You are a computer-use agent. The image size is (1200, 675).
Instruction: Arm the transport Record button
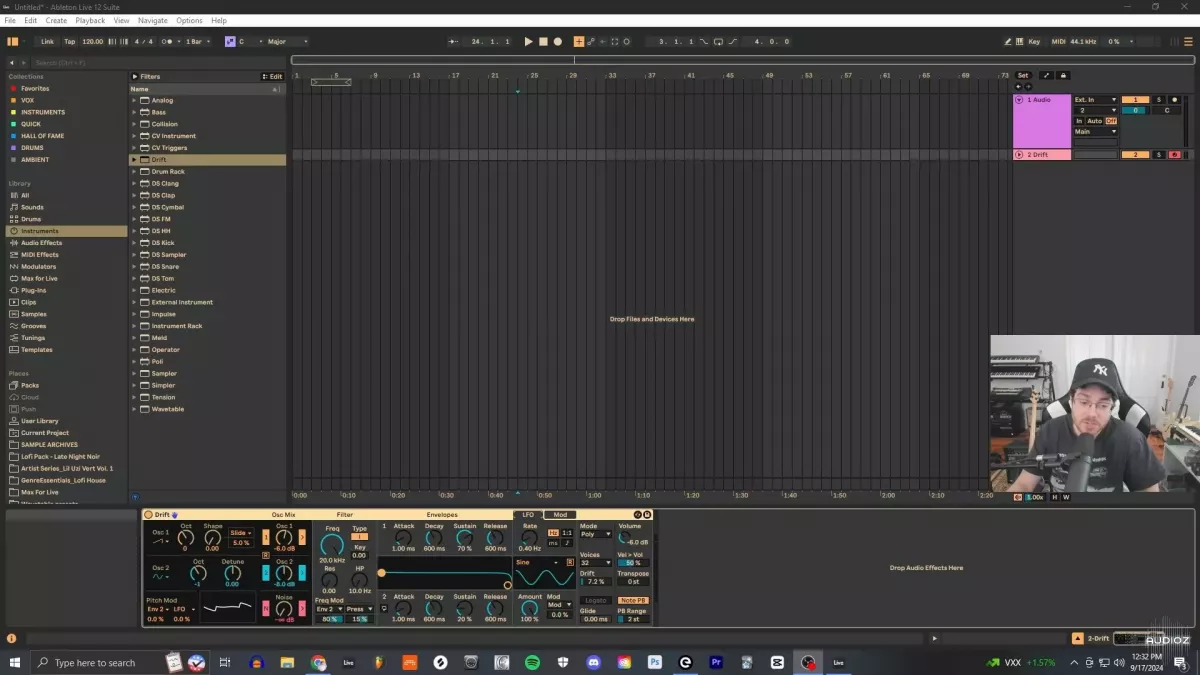pyautogui.click(x=558, y=42)
